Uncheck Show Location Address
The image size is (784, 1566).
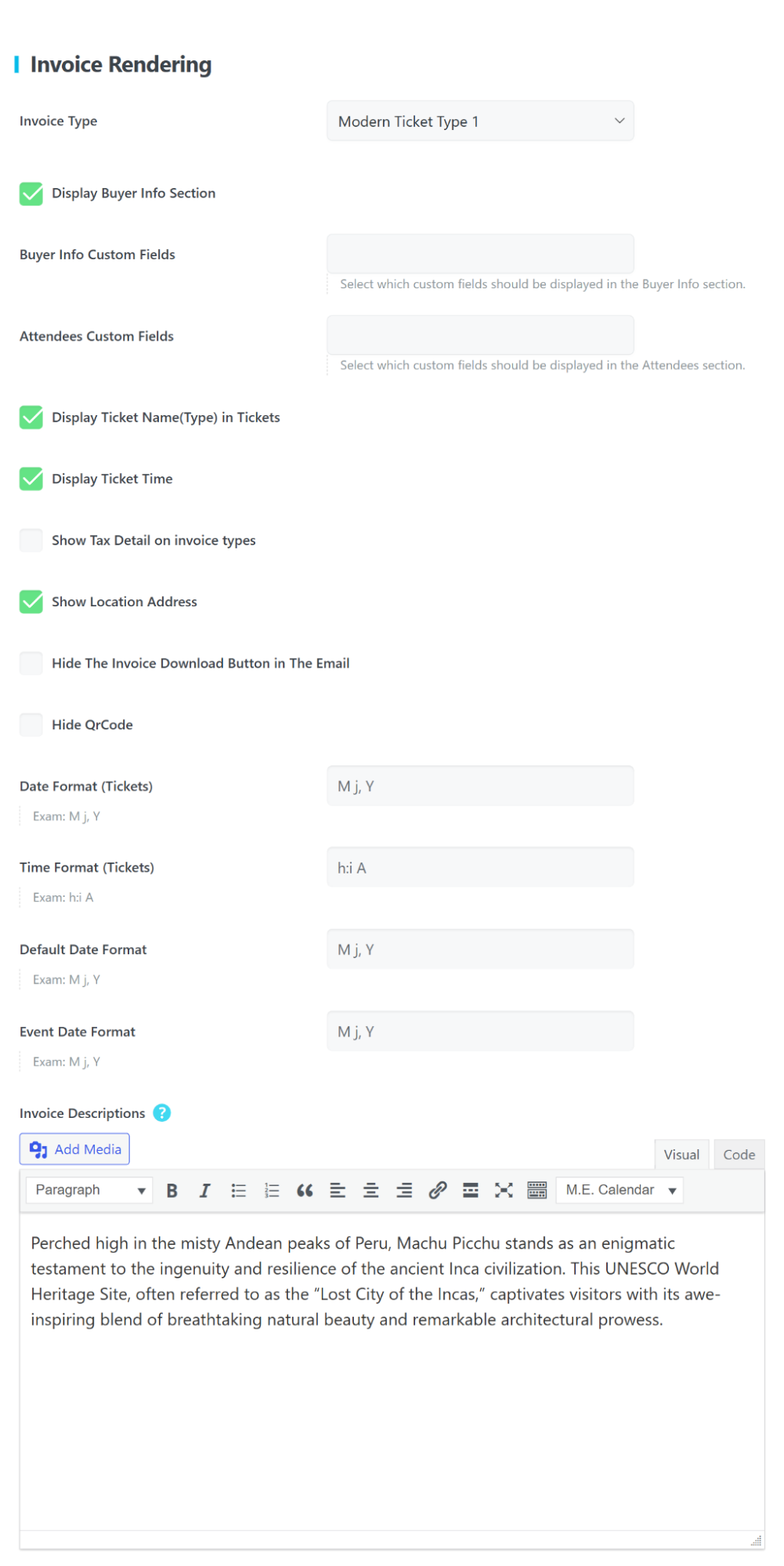(x=31, y=602)
